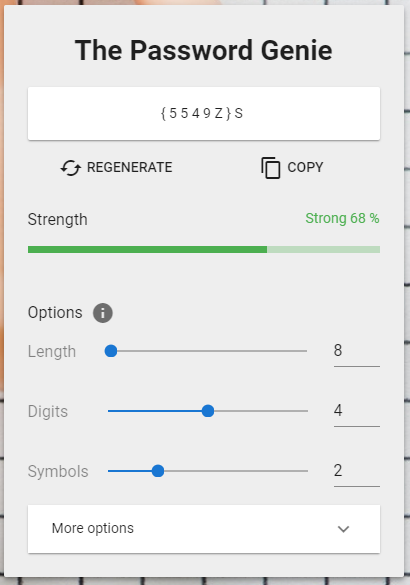
Task: Click the green strength progress bar
Action: pos(204,249)
